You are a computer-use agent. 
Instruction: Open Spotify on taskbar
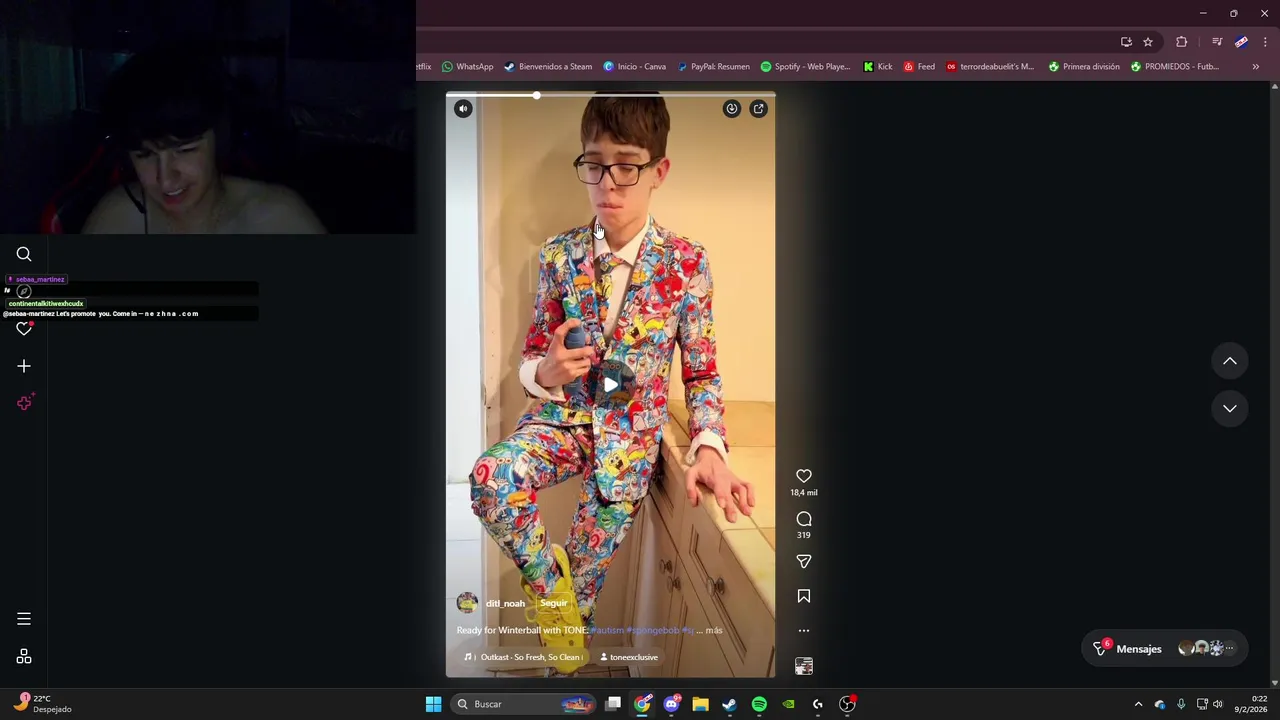pyautogui.click(x=759, y=704)
